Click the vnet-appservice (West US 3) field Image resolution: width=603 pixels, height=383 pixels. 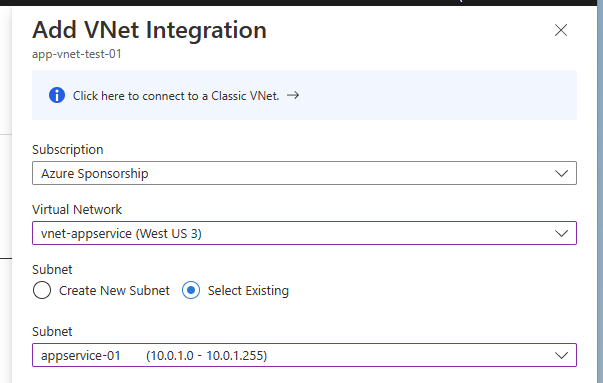(x=304, y=233)
